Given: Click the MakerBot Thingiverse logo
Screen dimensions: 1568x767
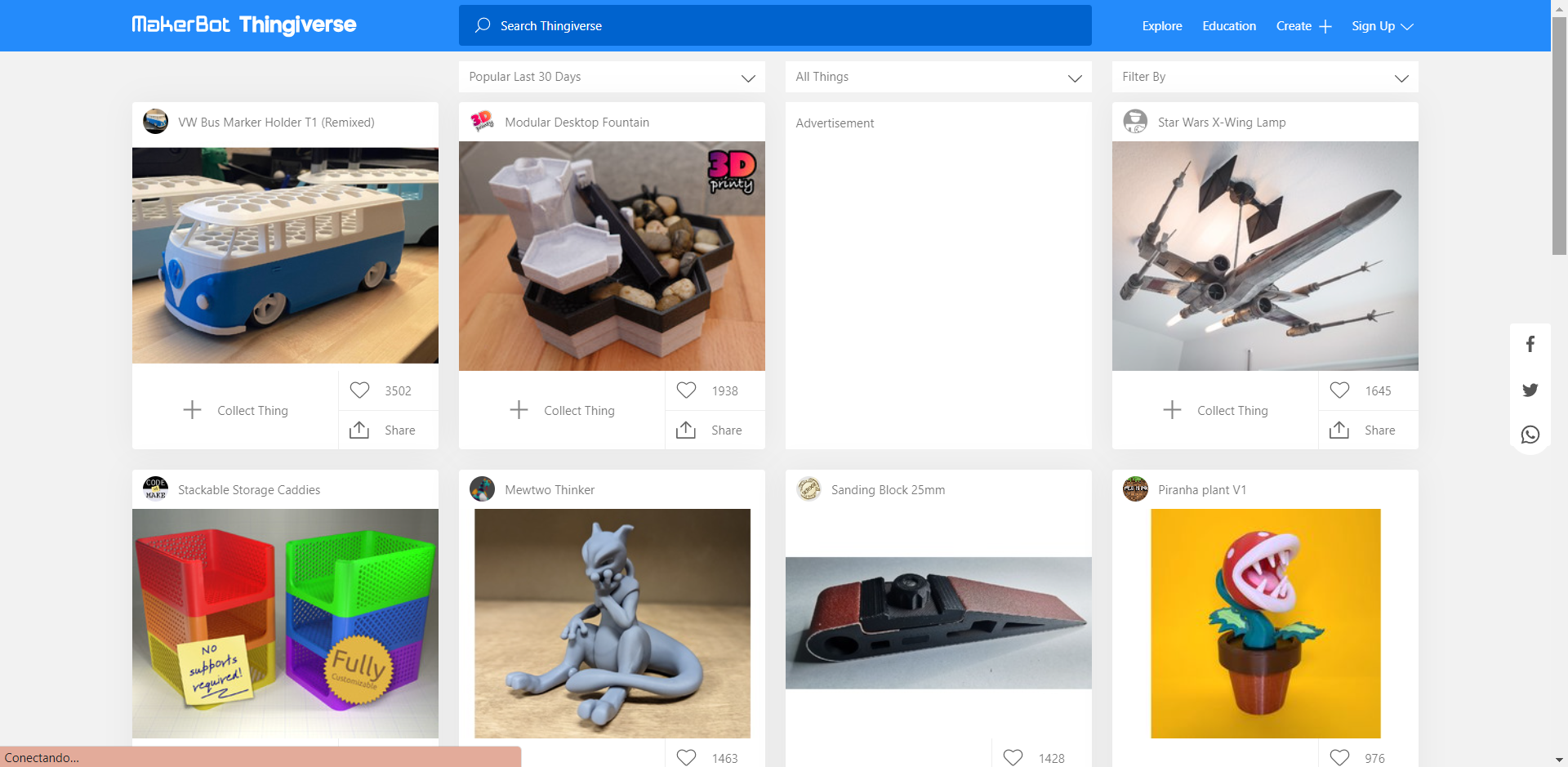Looking at the screenshot, I should coord(243,25).
